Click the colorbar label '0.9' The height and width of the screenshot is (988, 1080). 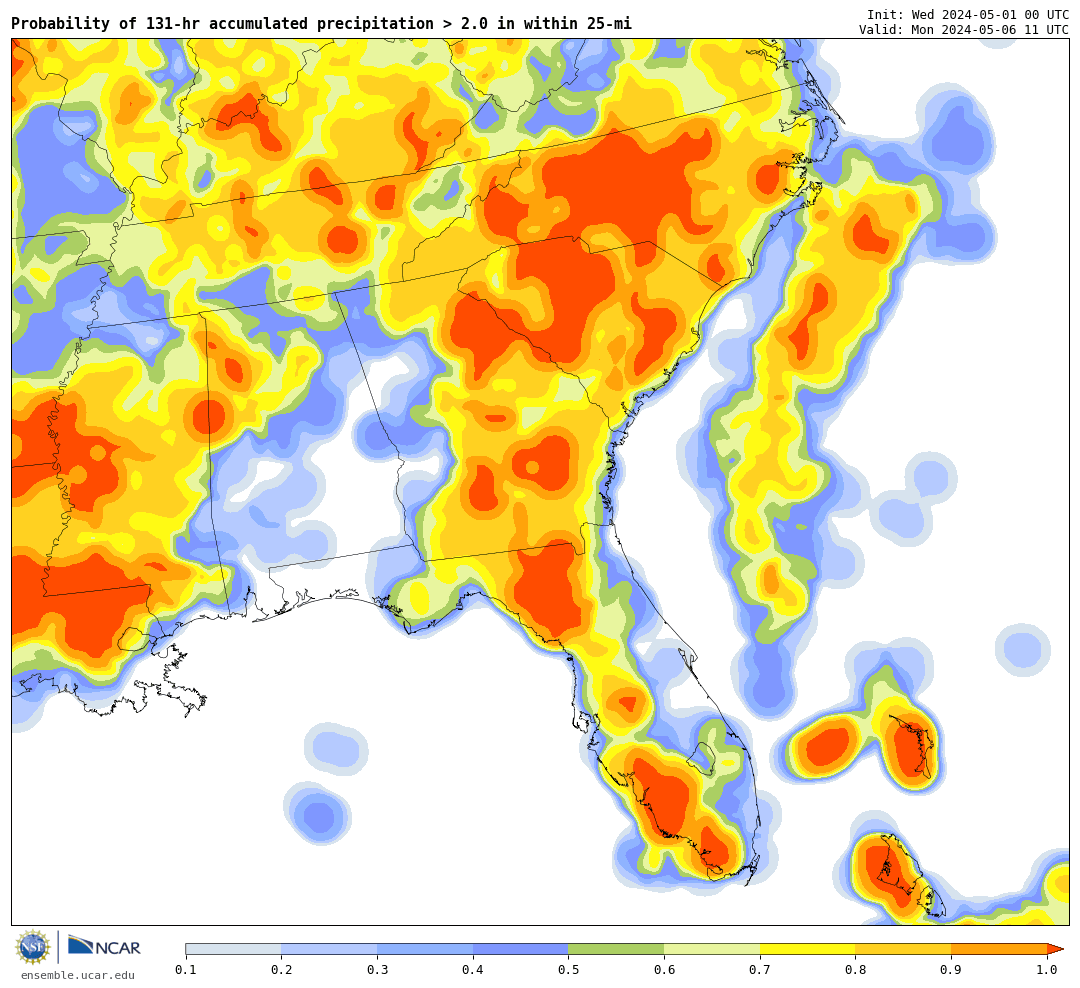click(x=951, y=969)
